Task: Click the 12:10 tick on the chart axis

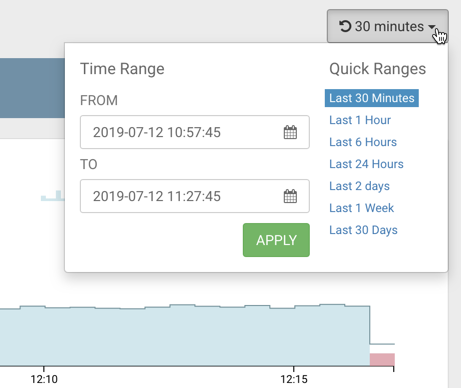Action: pos(44,379)
